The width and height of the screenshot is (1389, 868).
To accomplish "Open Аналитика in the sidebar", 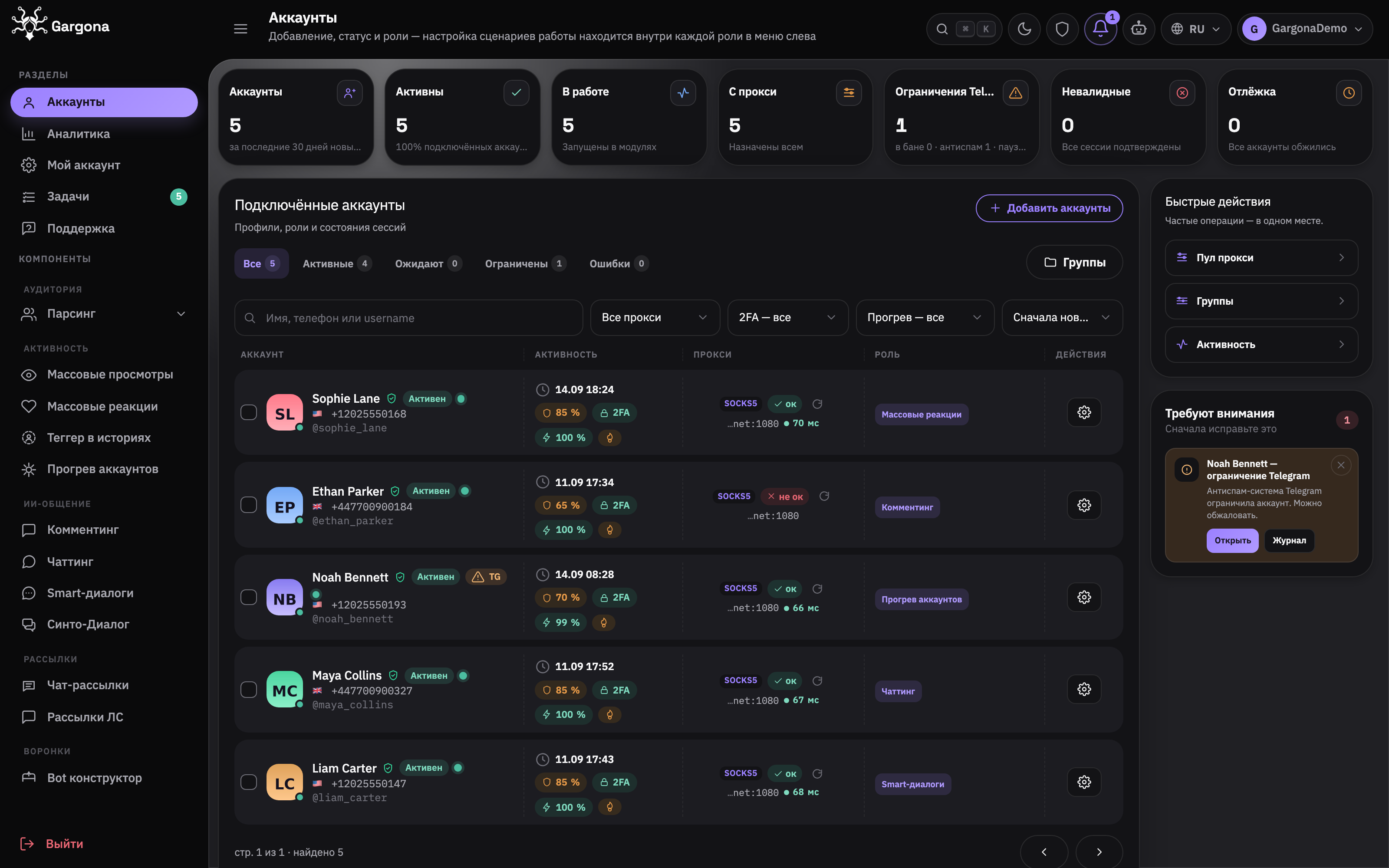I will pos(104,134).
